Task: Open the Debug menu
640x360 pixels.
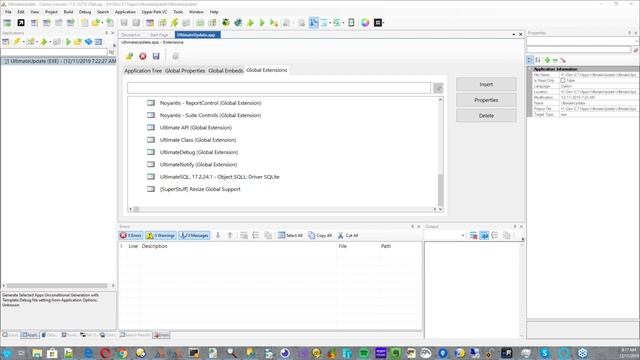Action: pos(85,12)
